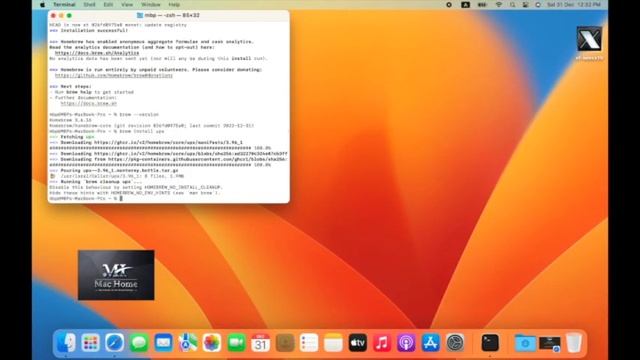Click the docs.brew.sh/Analytics link

[97, 53]
